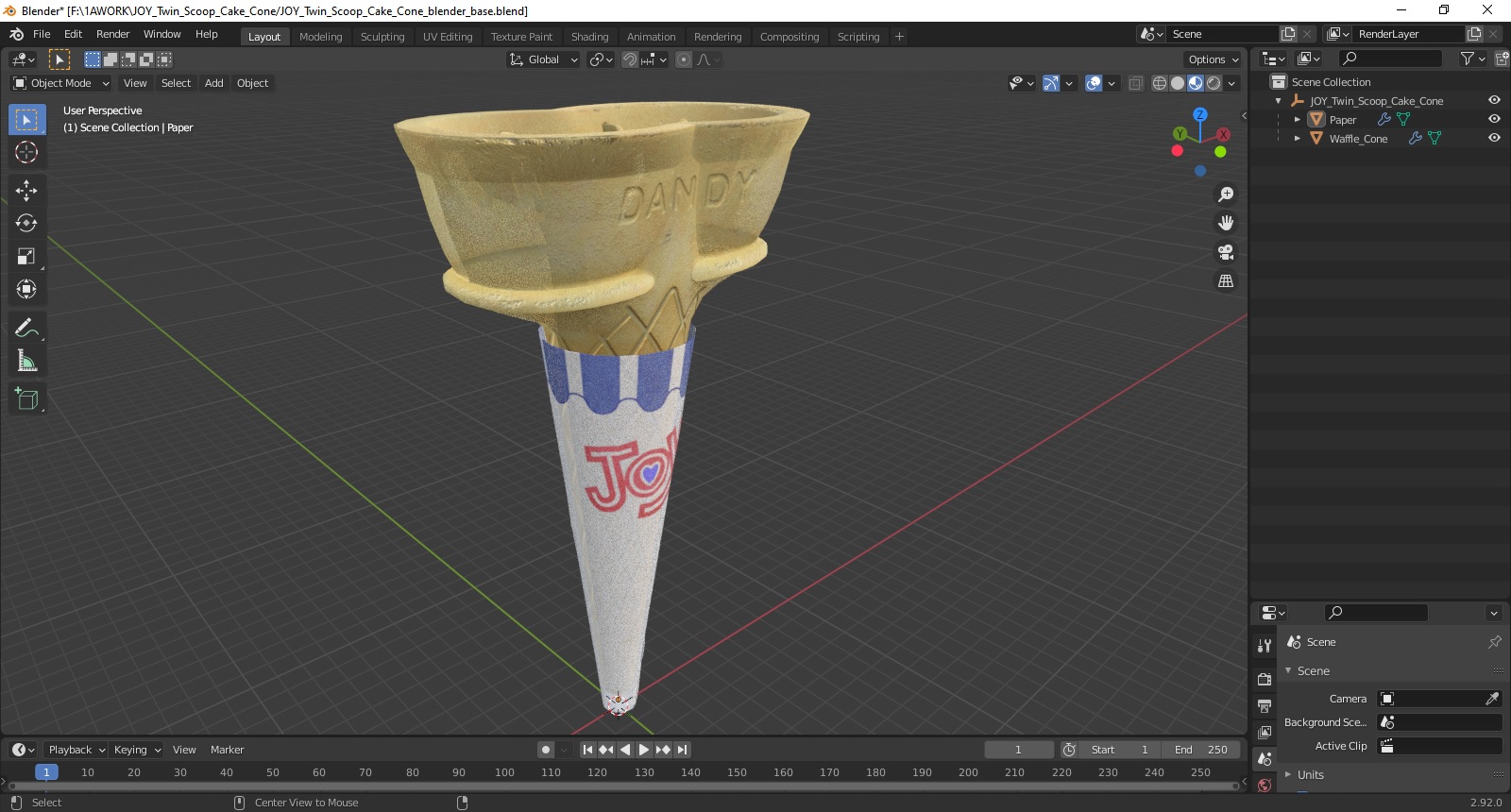1511x812 pixels.
Task: Hide the Waffle_Cone object in viewport
Action: (1494, 139)
